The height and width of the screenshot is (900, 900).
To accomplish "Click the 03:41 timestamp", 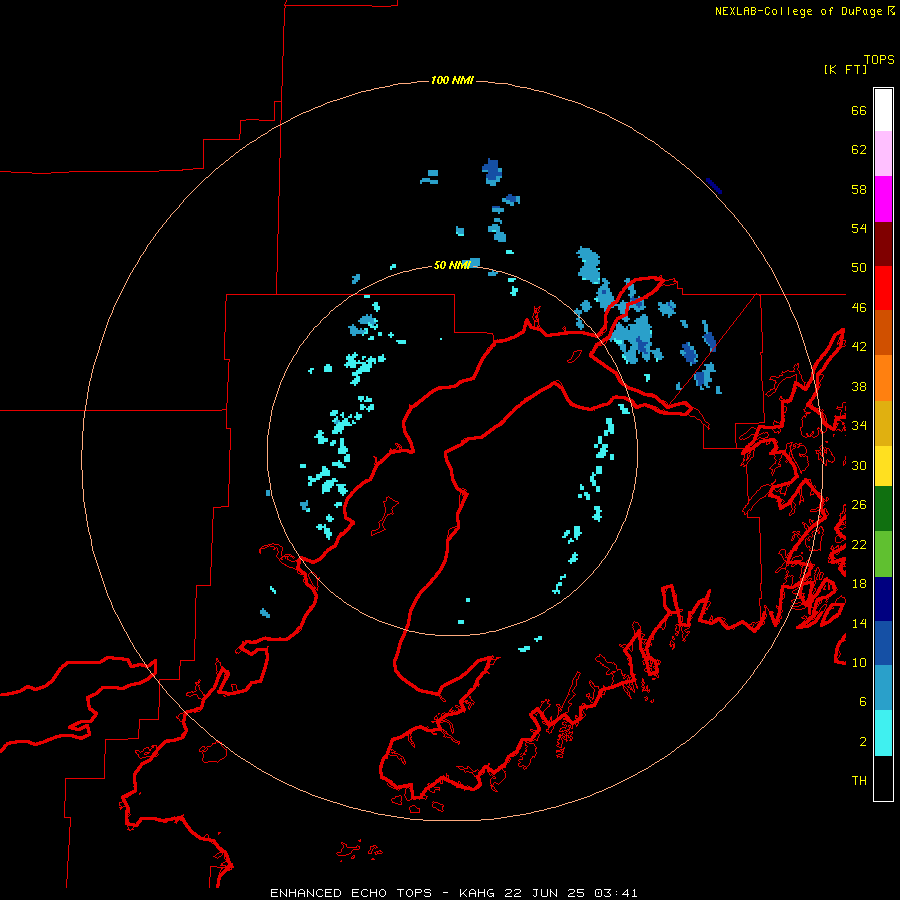I will (616, 893).
